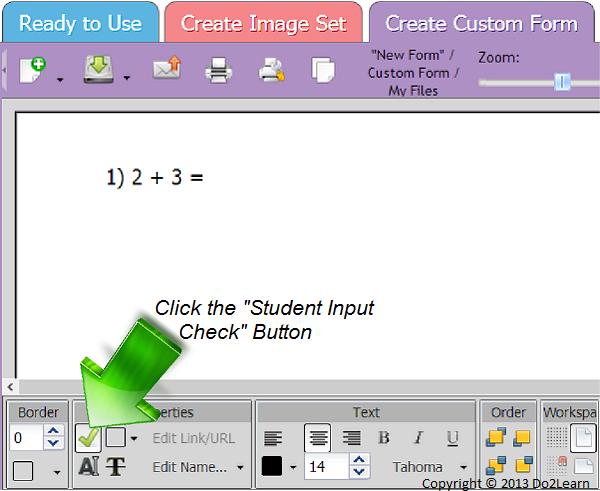Open the Tahoma font dropdown
Image resolution: width=600 pixels, height=491 pixels.
(430, 467)
